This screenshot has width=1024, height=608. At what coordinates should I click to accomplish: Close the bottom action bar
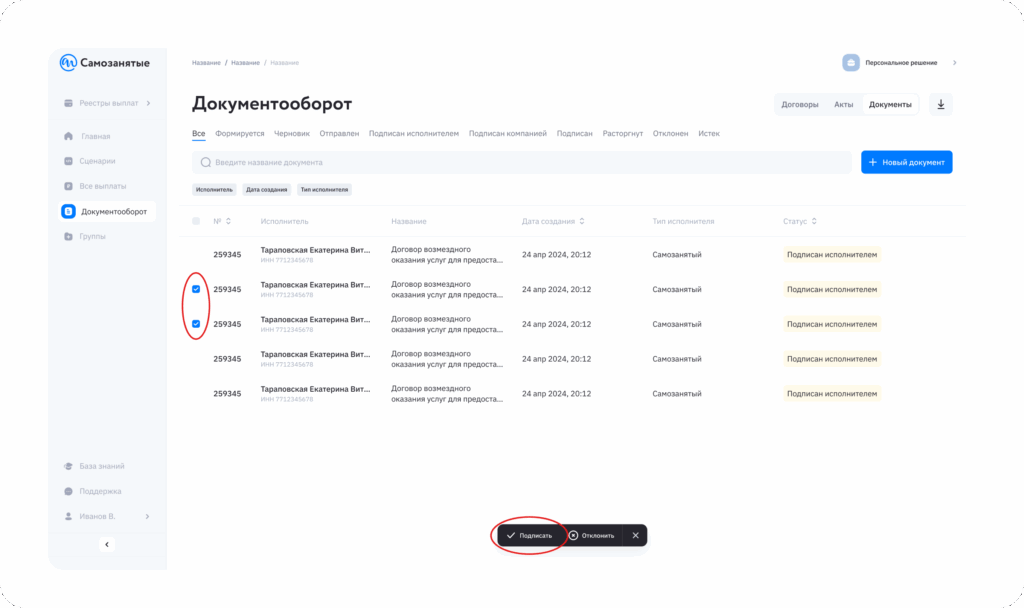[x=635, y=535]
